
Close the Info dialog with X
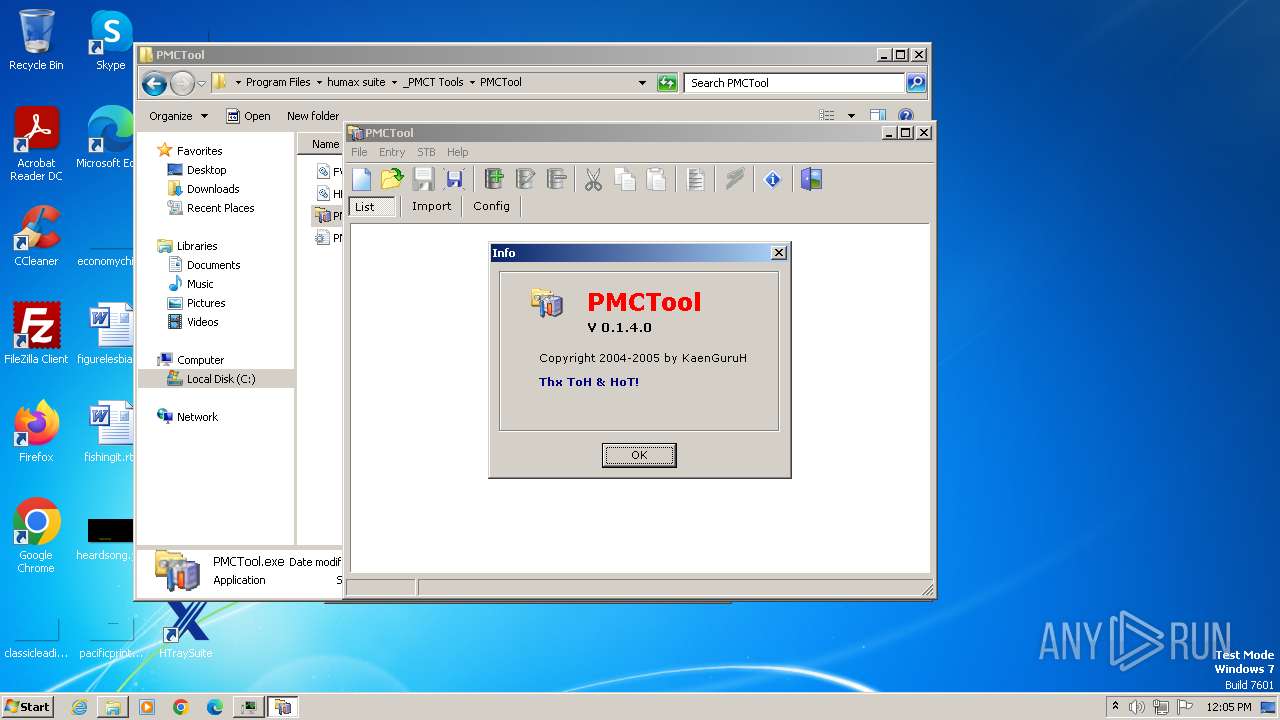[x=779, y=253]
